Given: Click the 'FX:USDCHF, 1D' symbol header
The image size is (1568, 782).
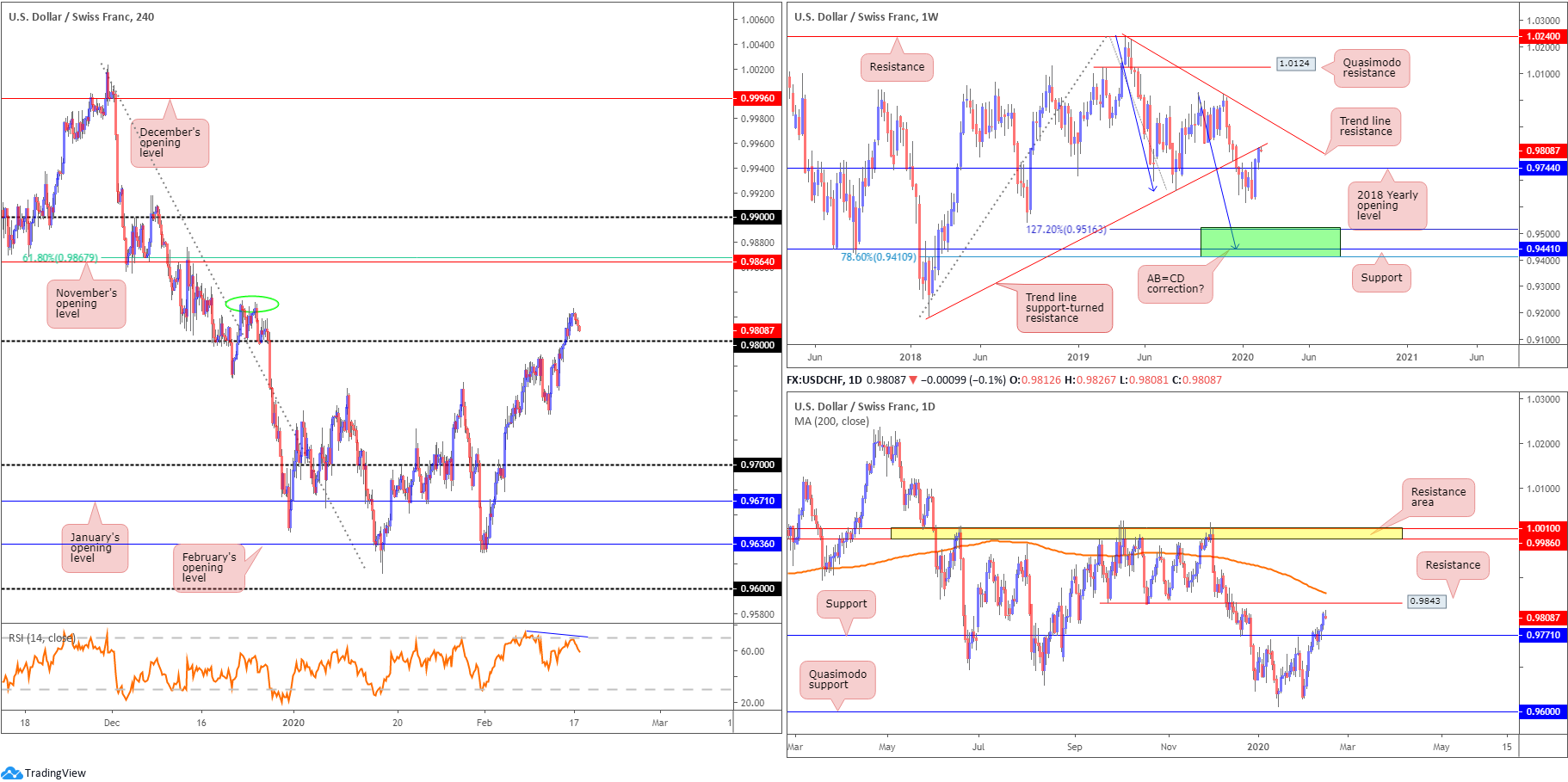Looking at the screenshot, I should coord(824,379).
